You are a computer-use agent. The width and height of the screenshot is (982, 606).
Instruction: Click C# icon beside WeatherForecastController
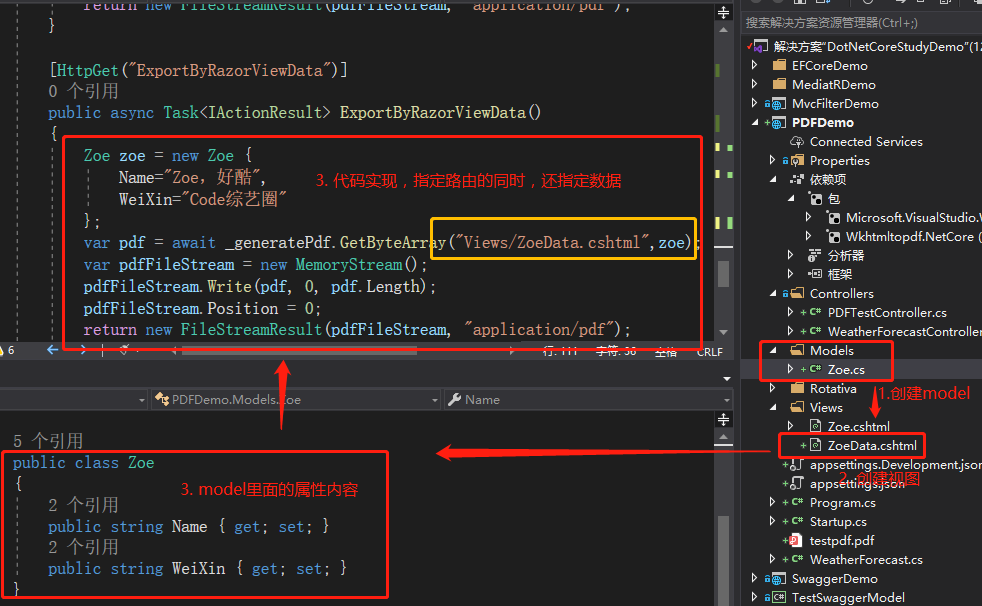click(x=815, y=331)
